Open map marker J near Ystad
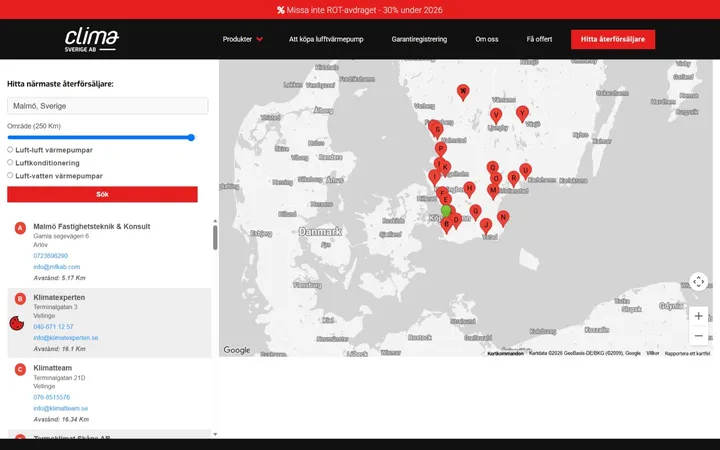Viewport: 720px width, 450px height. coord(486,225)
